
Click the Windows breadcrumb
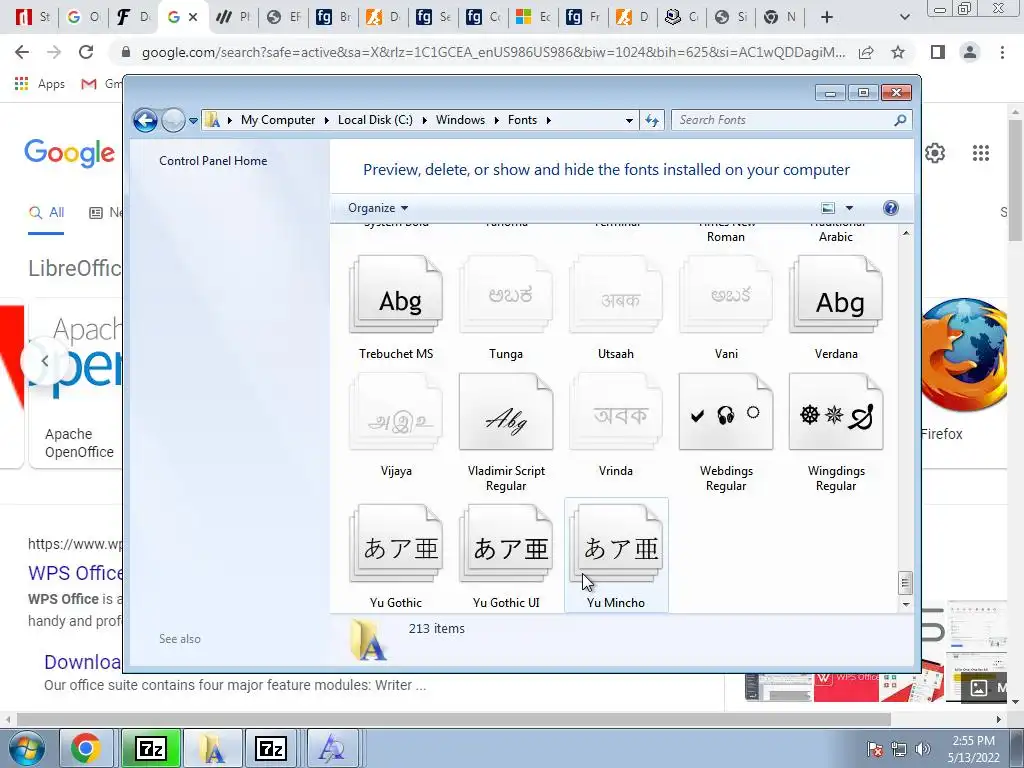click(460, 120)
